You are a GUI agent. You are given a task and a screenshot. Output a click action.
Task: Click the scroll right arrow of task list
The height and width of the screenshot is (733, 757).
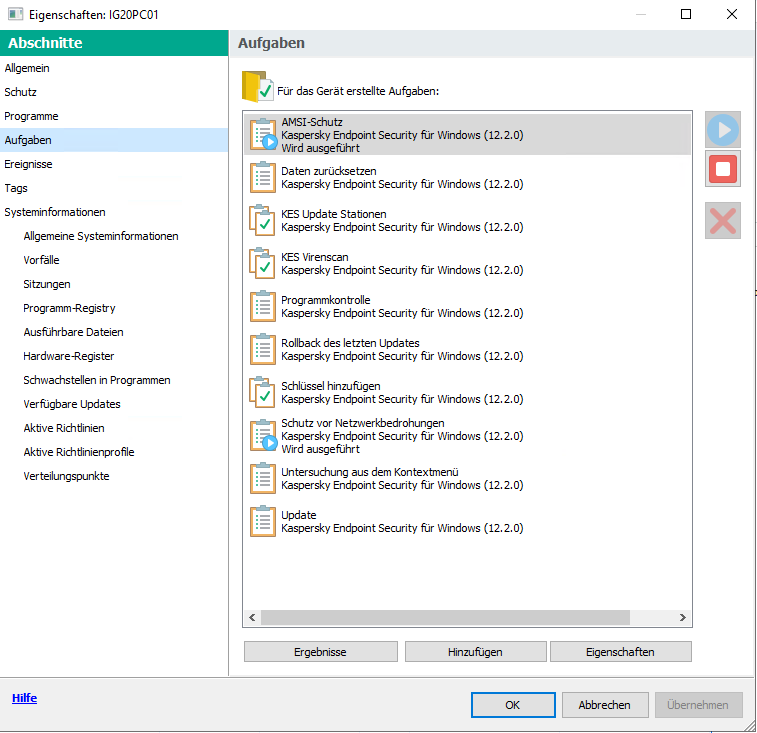683,617
